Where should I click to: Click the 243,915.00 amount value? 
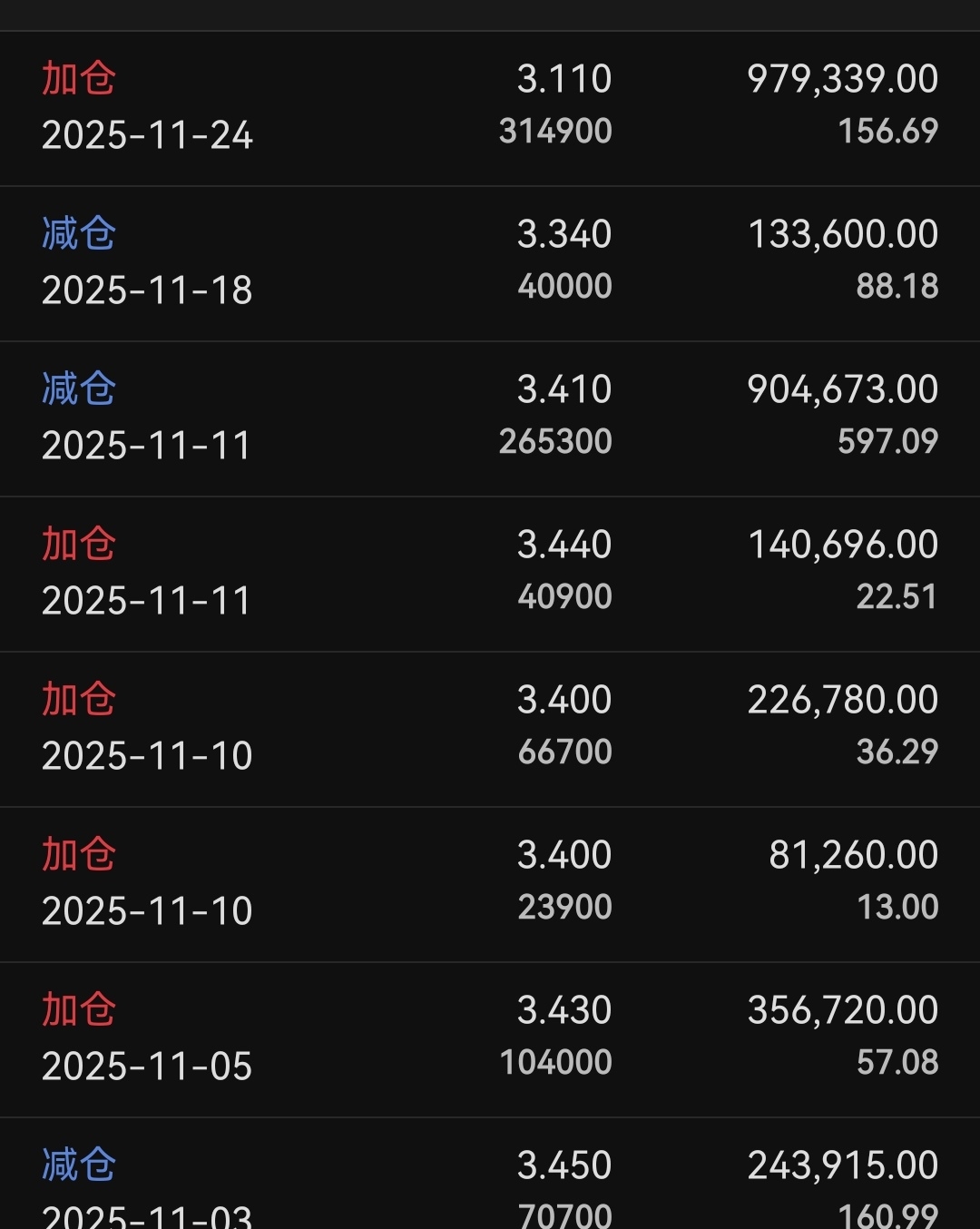[x=842, y=1165]
